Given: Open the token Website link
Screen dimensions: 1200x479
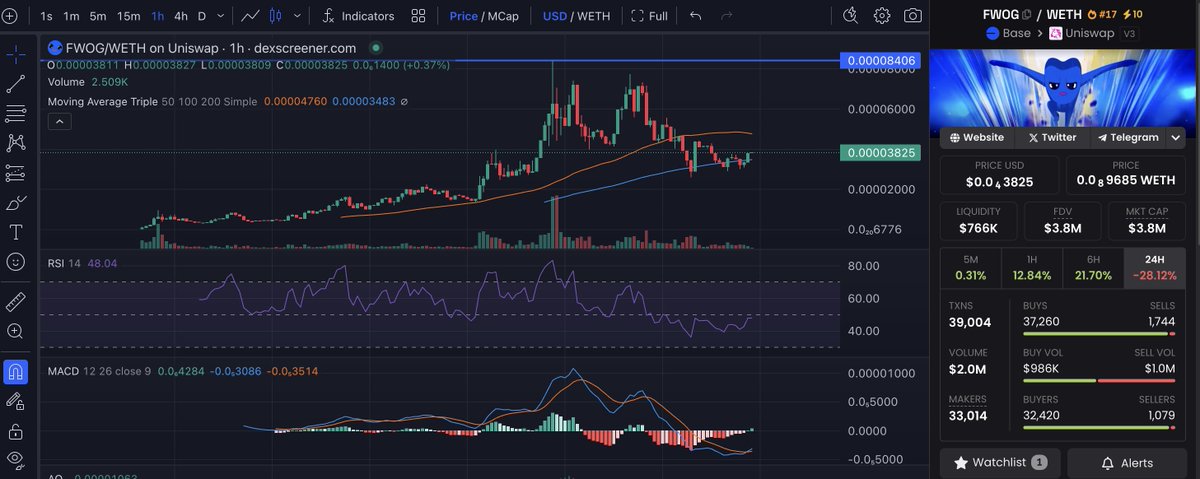Looking at the screenshot, I should click(977, 138).
